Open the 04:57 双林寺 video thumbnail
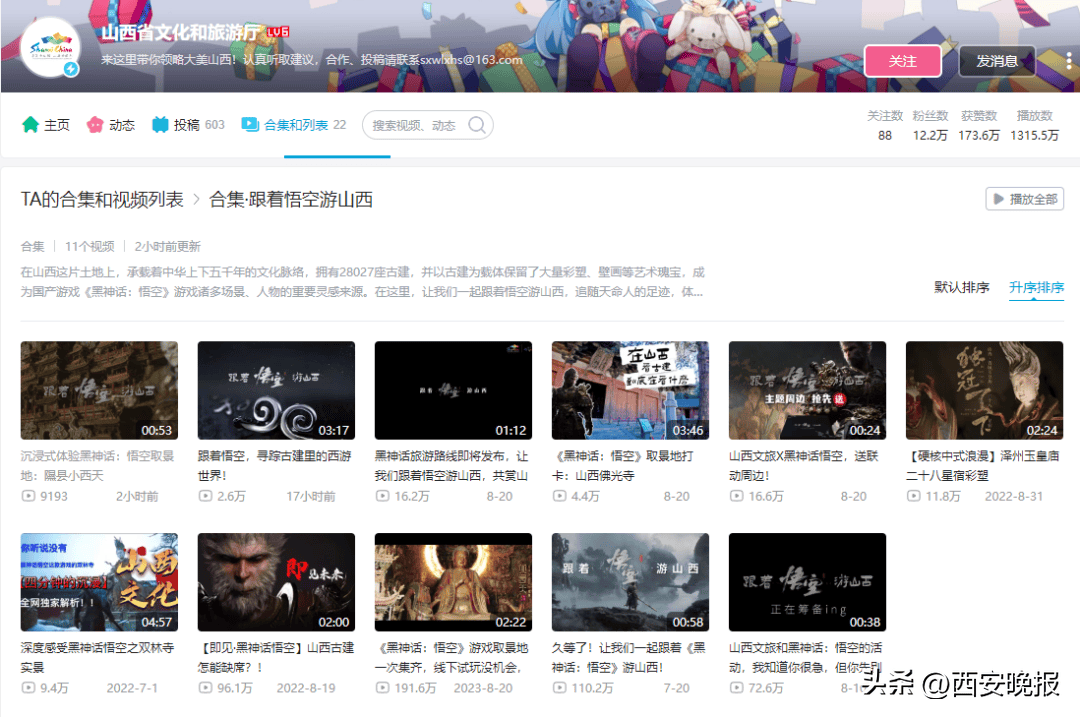This screenshot has width=1080, height=717. (99, 582)
